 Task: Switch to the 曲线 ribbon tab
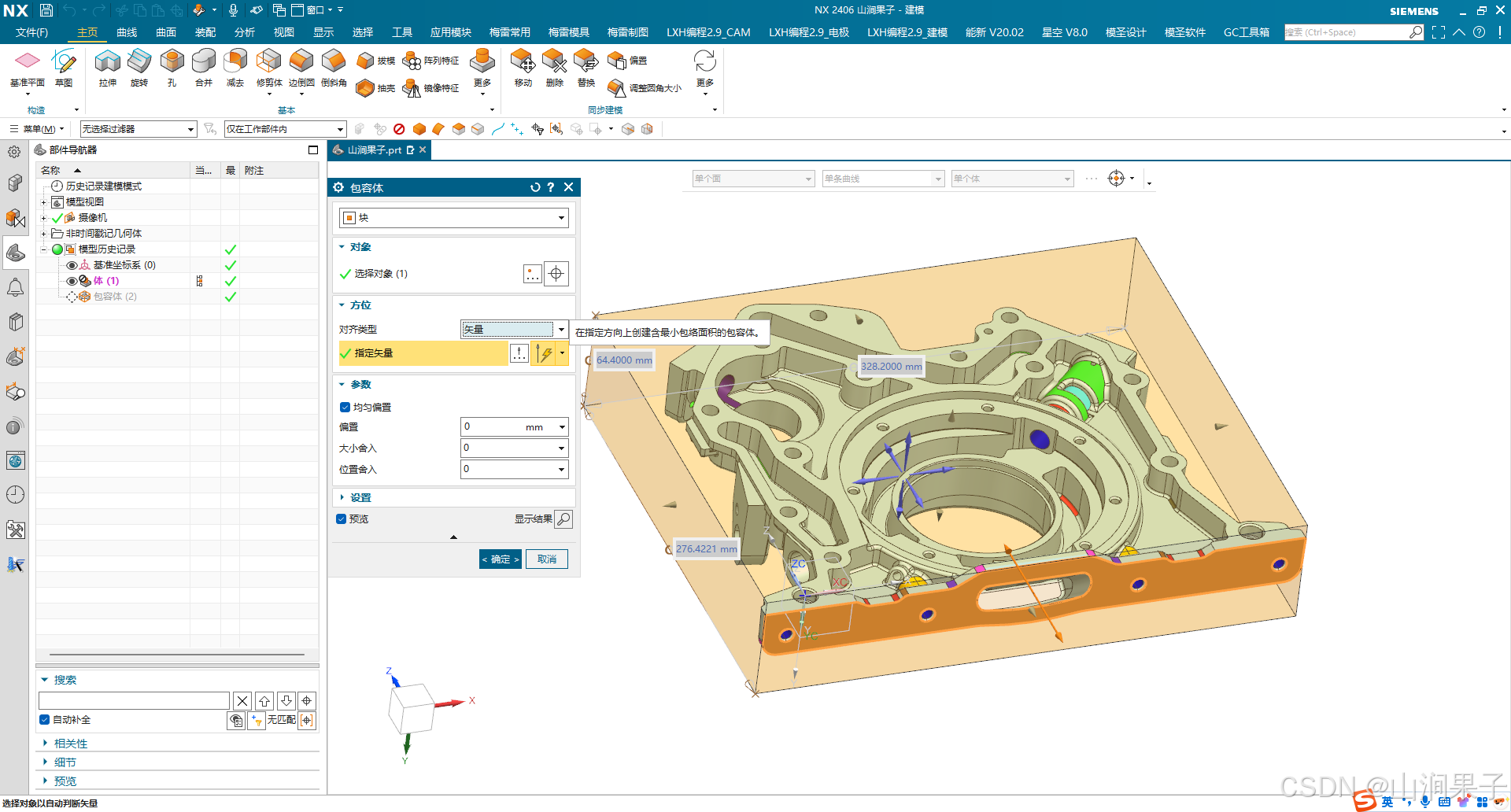point(127,32)
